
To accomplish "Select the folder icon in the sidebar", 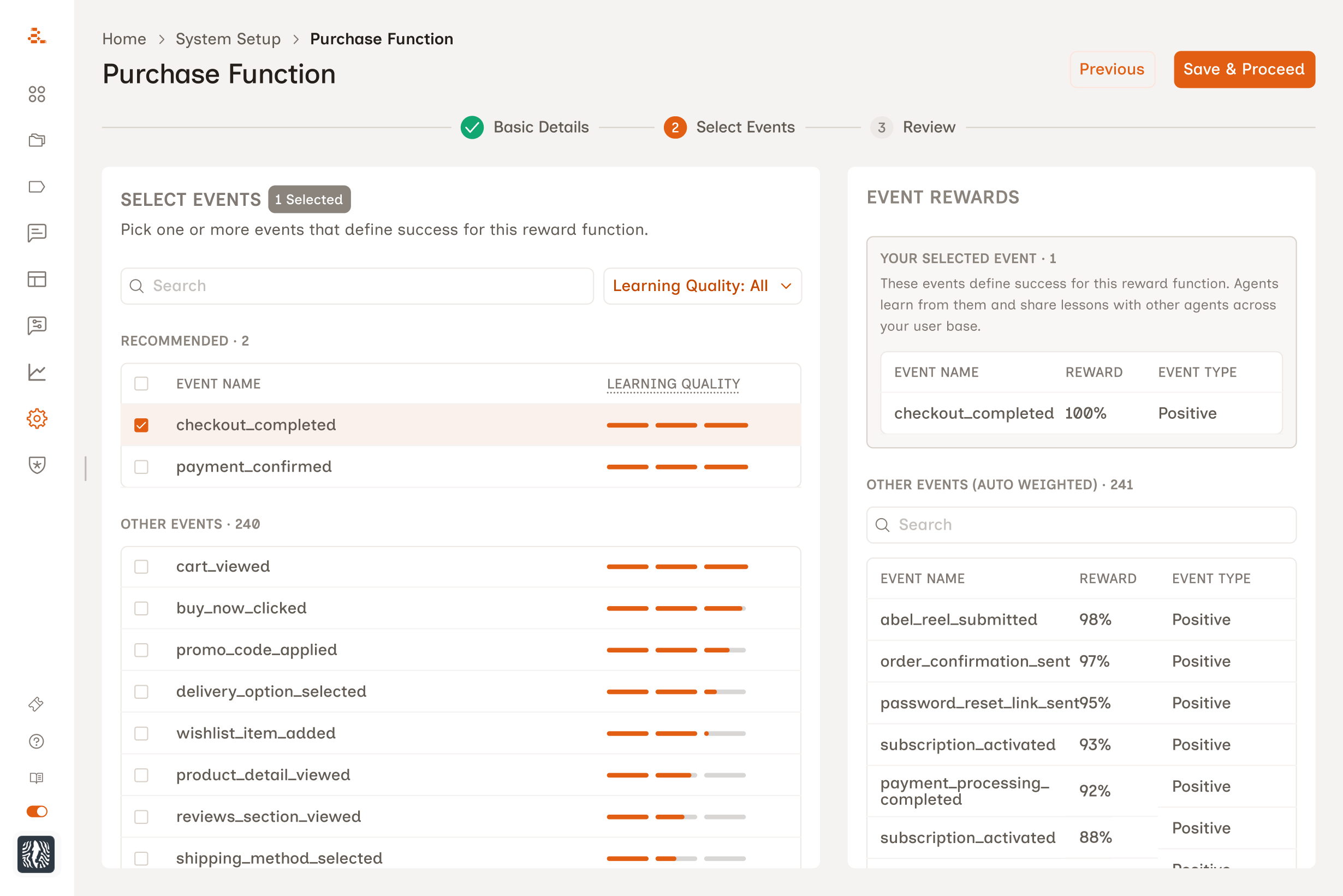I will click(37, 140).
